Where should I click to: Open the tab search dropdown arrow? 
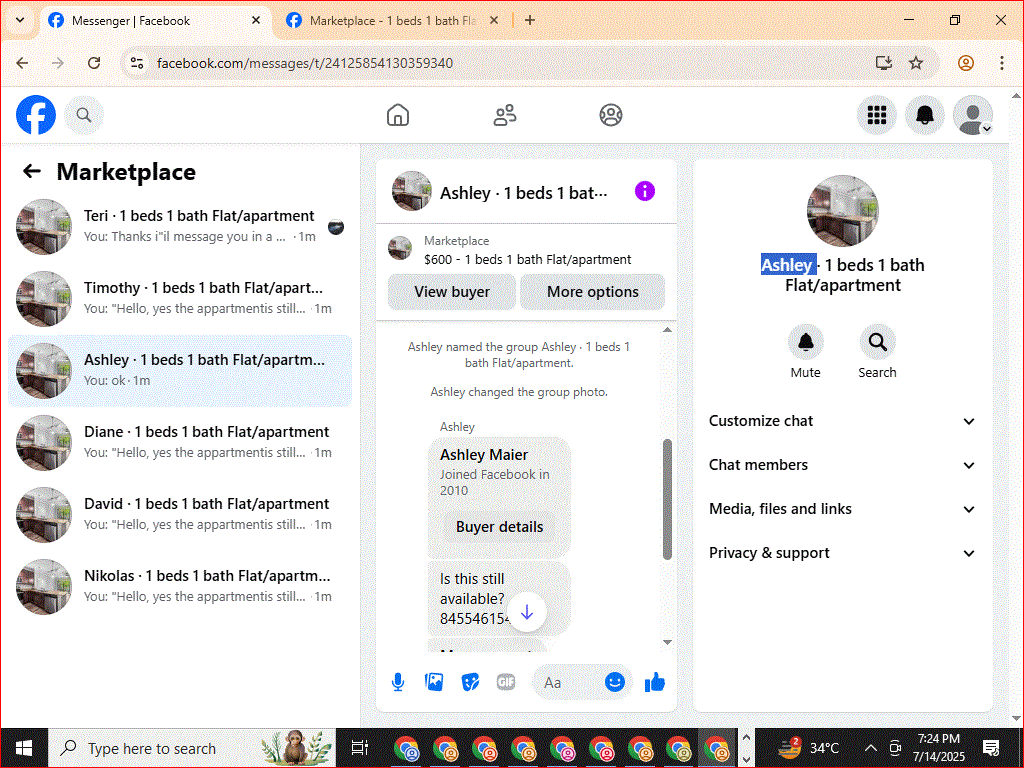click(x=20, y=20)
